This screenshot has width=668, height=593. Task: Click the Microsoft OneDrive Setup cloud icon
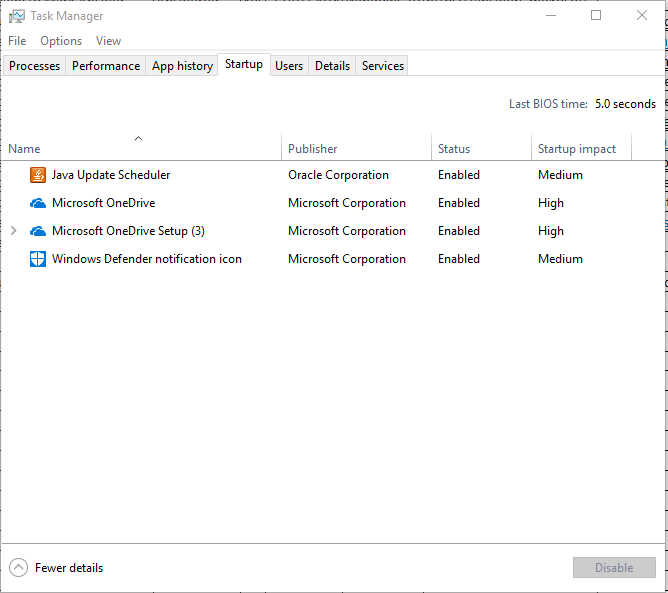38,231
